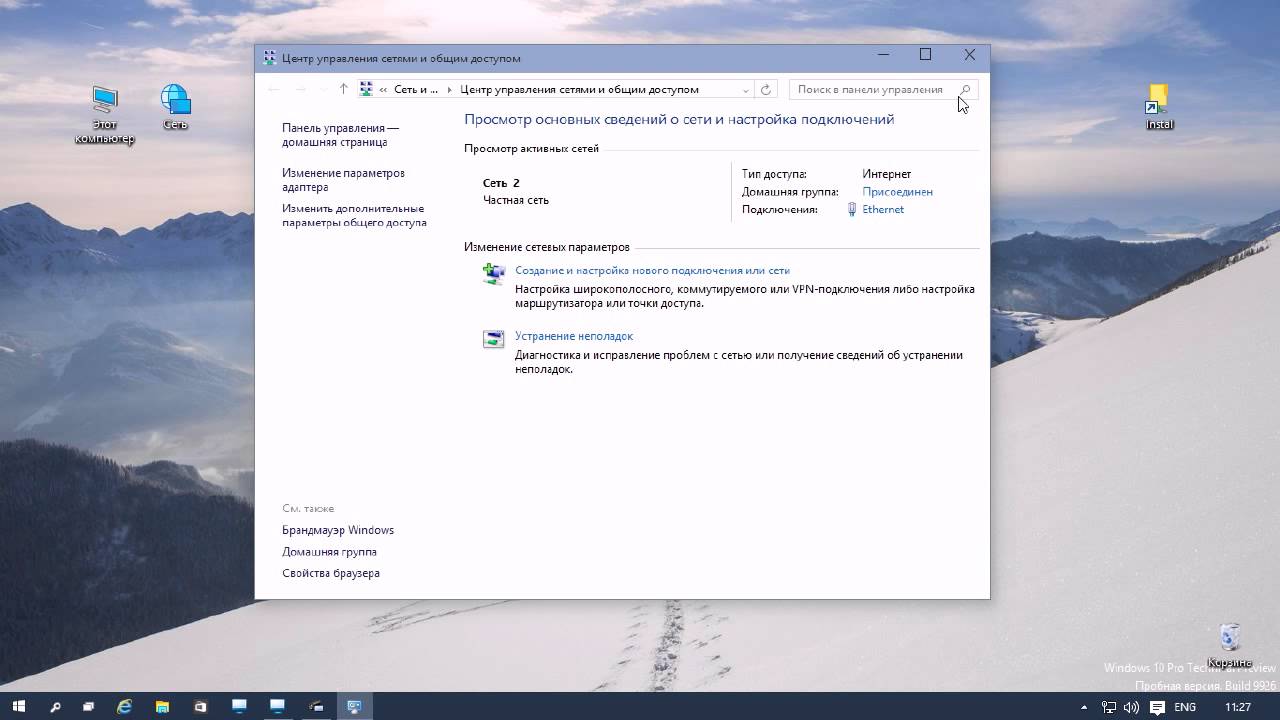This screenshot has width=1280, height=720.
Task: Open Свойства браузера link
Action: [x=331, y=573]
